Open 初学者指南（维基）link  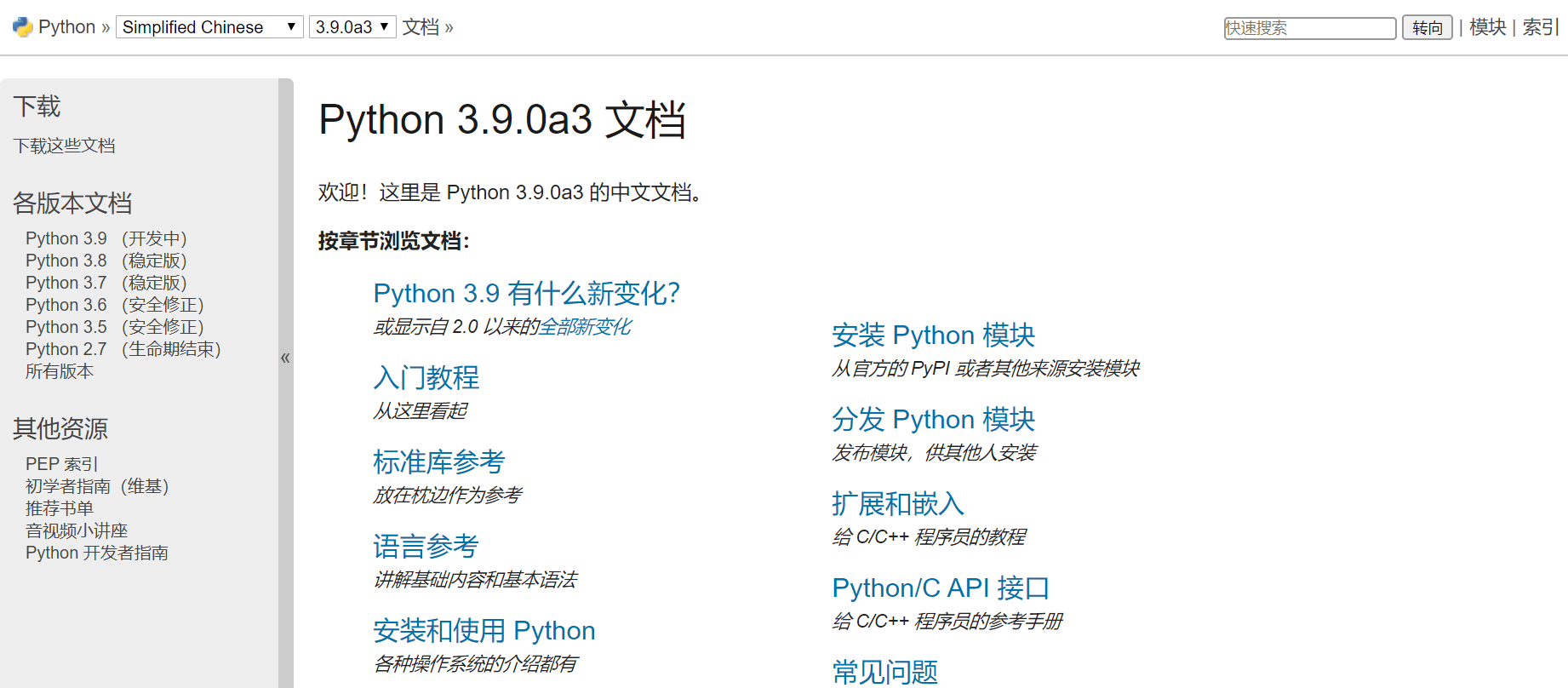[97, 486]
